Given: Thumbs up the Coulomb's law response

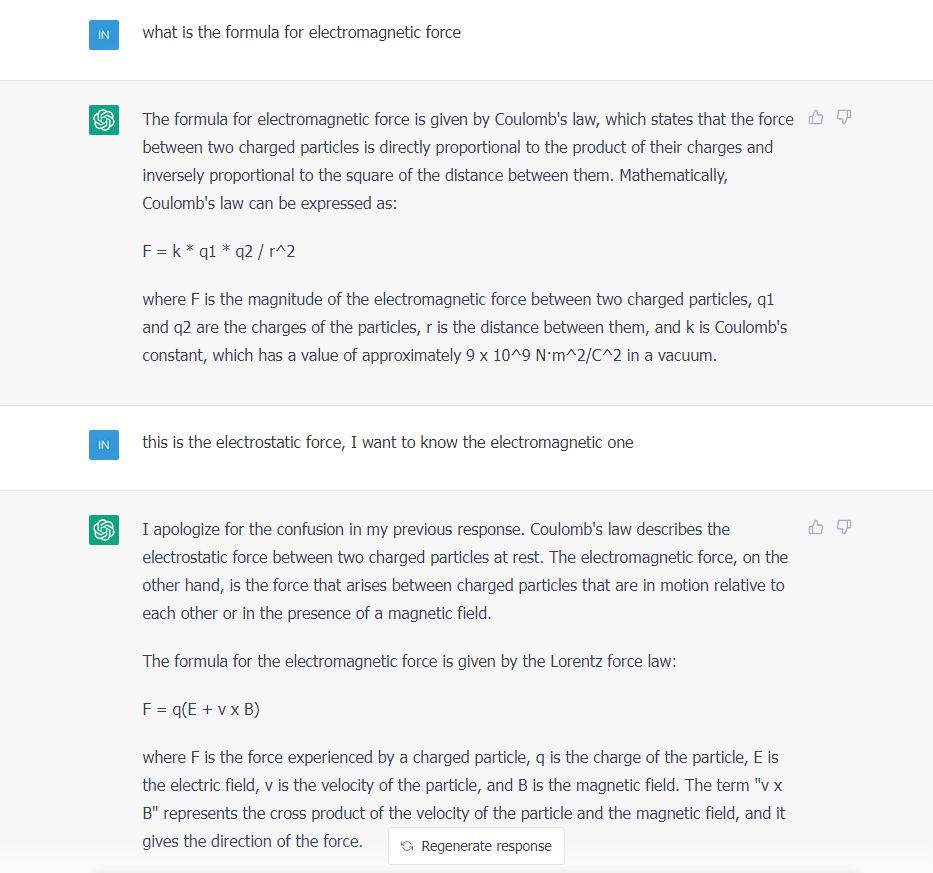Looking at the screenshot, I should pos(816,117).
